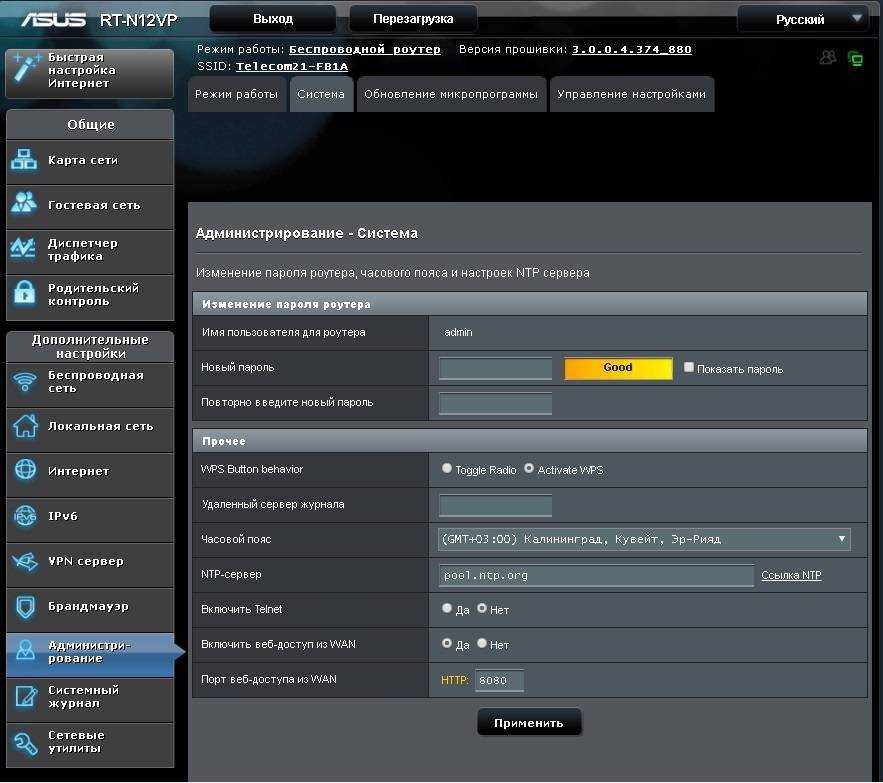
Task: Open the Часовой пояс timezone dropdown
Action: [x=644, y=539]
